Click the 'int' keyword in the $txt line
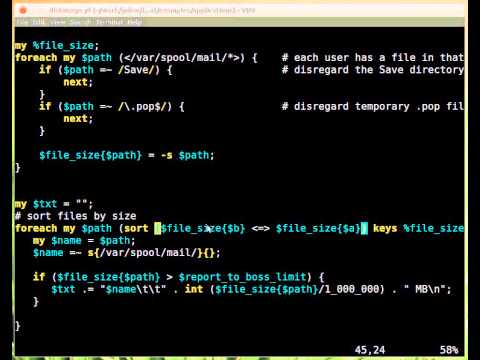Viewport: 480px width, 360px height. click(x=194, y=289)
